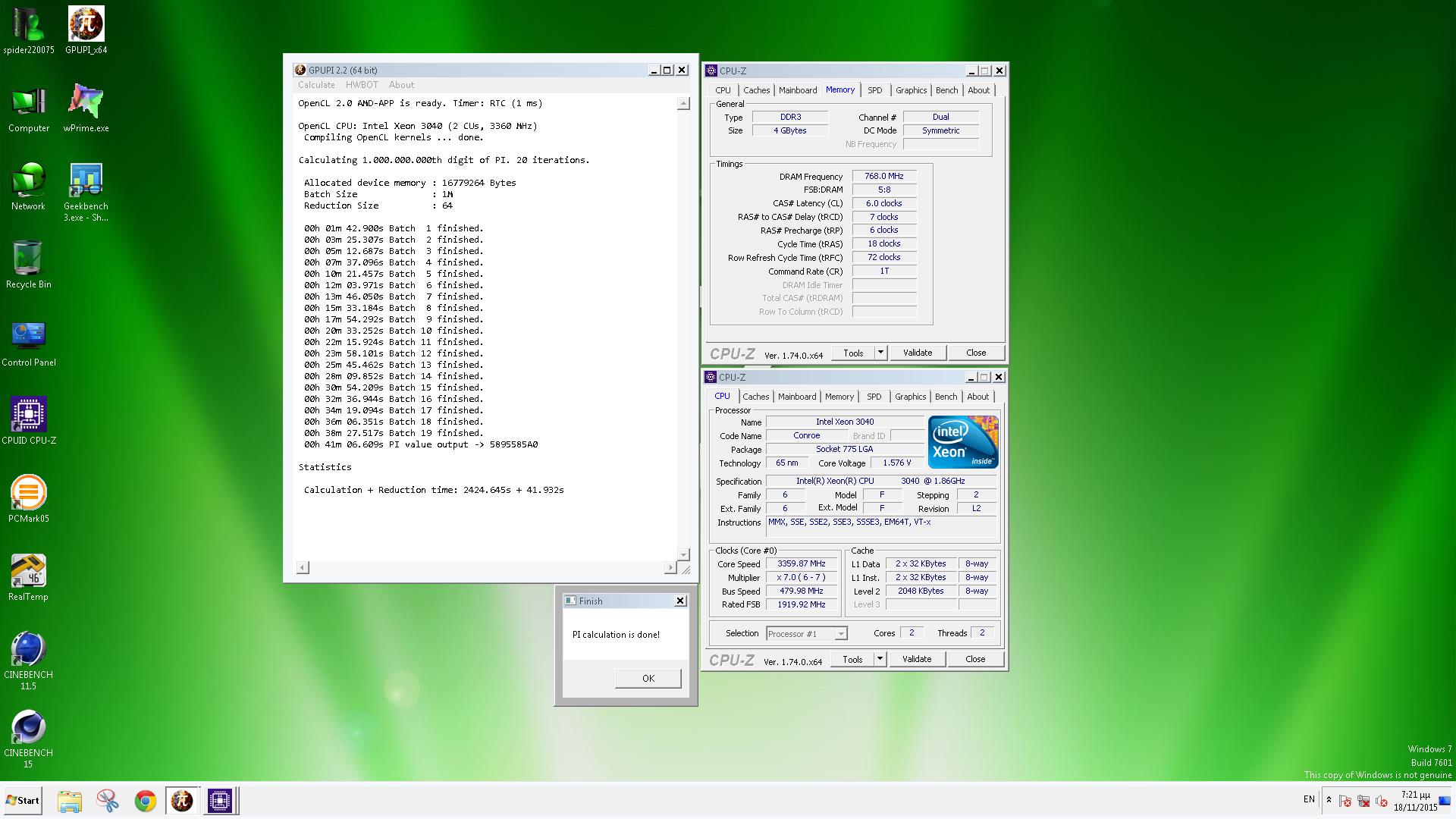Open Google Chrome from the taskbar

pos(145,801)
